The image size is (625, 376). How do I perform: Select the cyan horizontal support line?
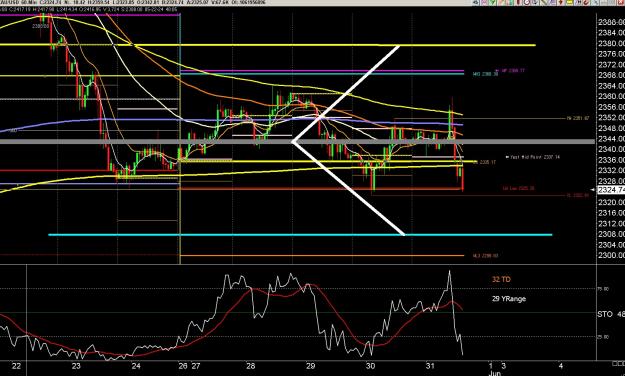coord(300,235)
